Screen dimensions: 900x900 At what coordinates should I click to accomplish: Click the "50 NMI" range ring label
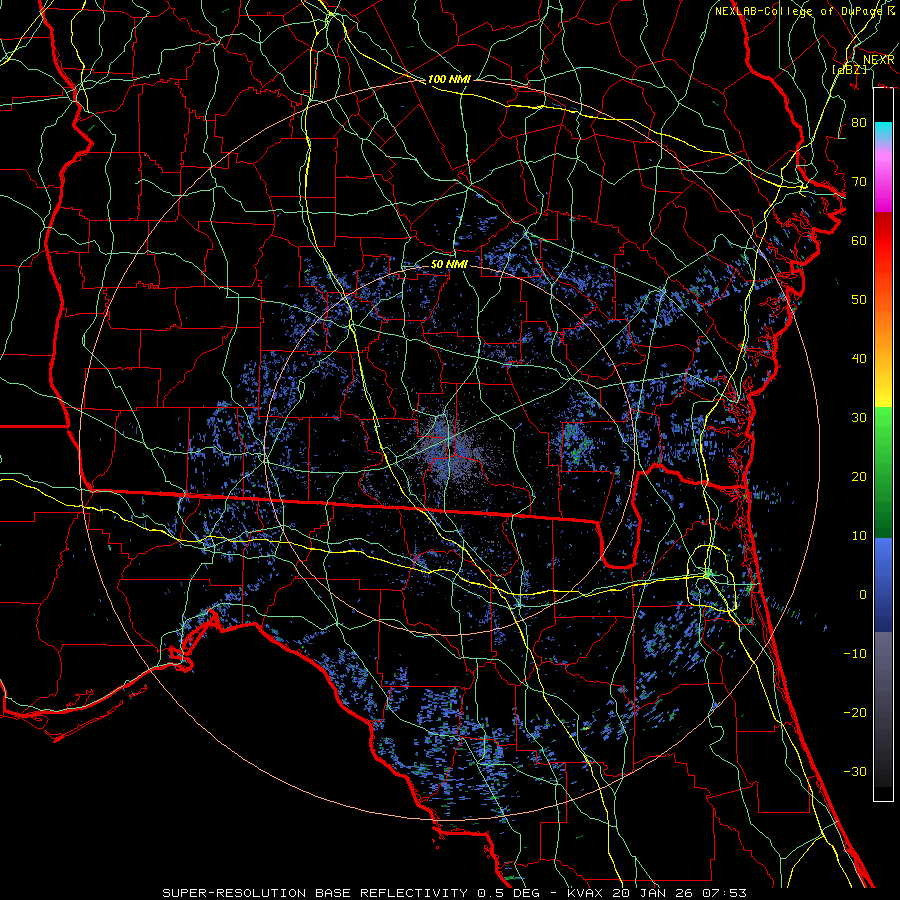(x=449, y=265)
